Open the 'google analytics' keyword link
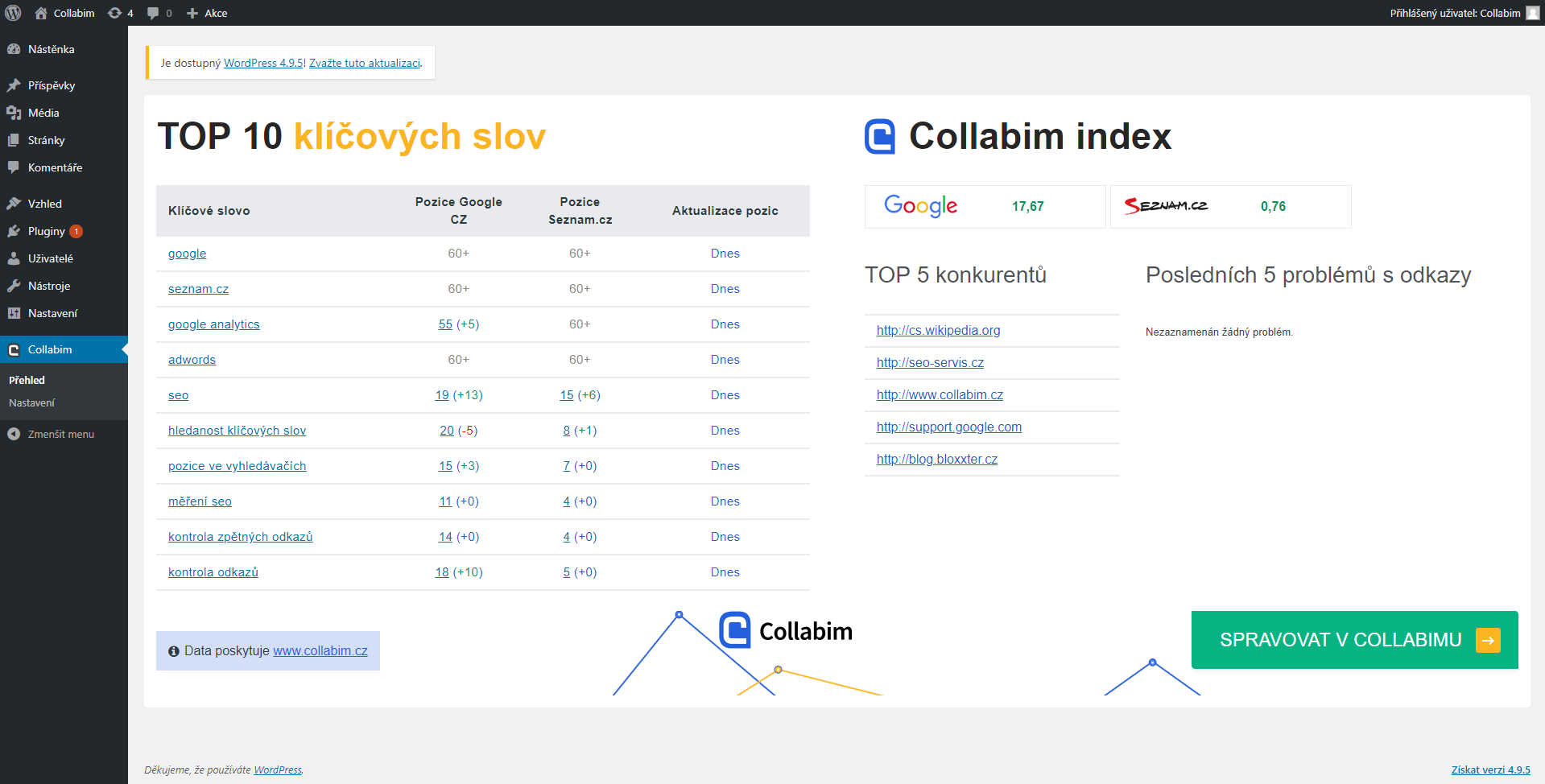This screenshot has width=1545, height=784. click(213, 324)
